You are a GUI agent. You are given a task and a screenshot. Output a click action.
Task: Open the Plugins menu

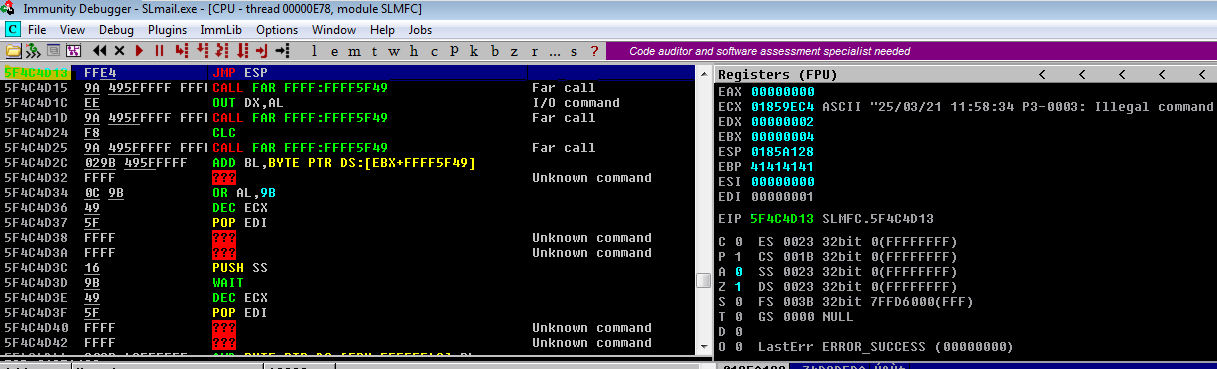tap(168, 30)
